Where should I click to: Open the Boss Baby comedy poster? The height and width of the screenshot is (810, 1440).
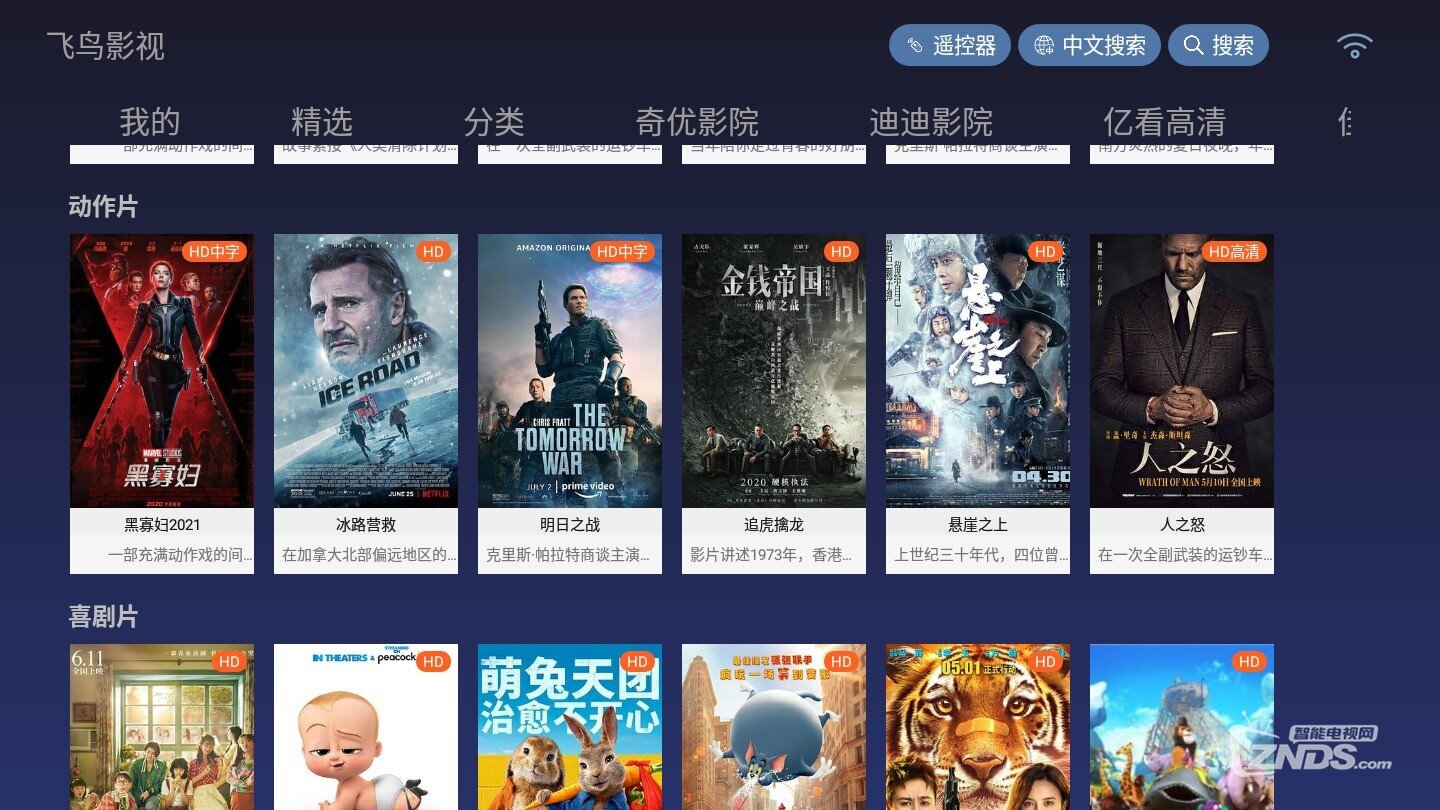(366, 727)
